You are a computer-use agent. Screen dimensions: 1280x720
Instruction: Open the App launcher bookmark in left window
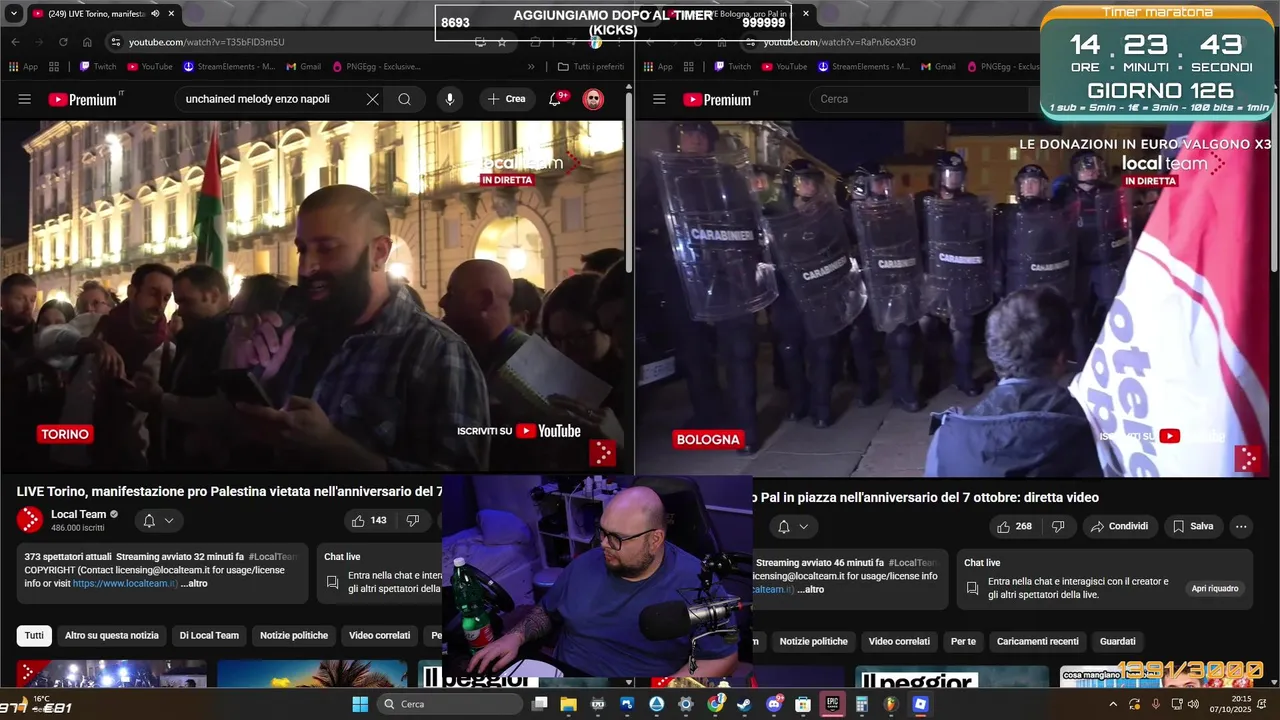23,66
